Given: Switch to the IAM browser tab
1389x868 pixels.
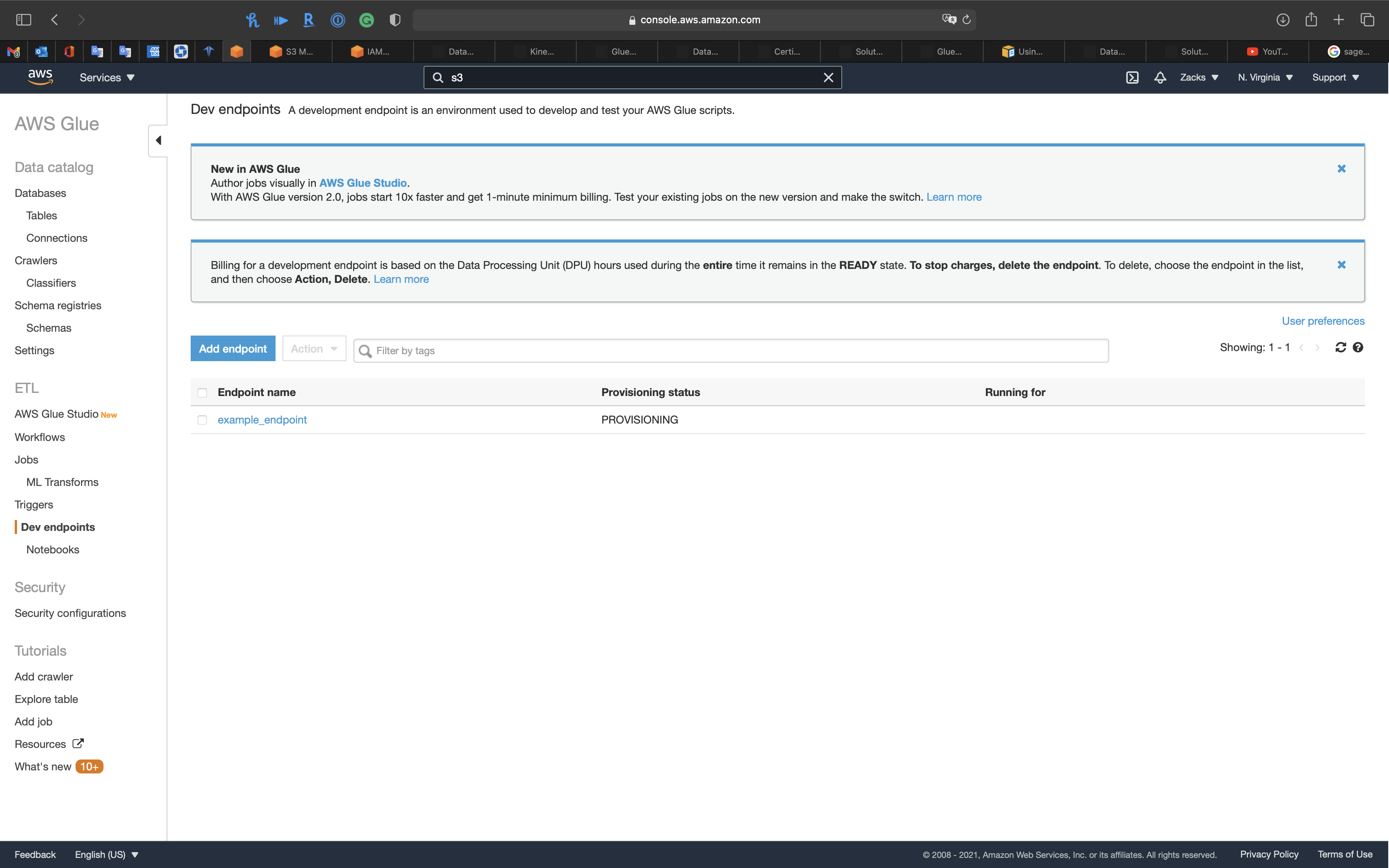Looking at the screenshot, I should tap(371, 52).
